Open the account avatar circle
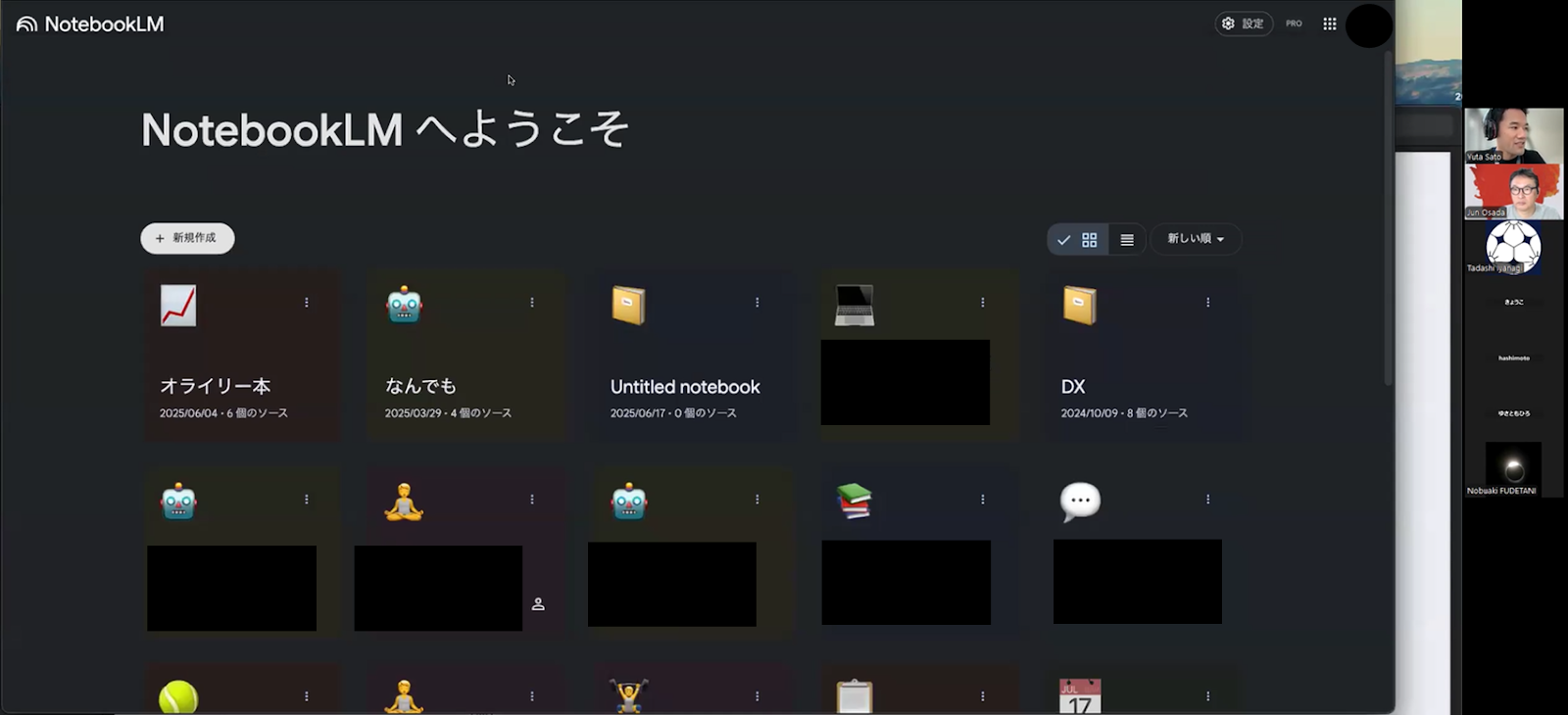Screen dimensions: 1568x715 click(x=1369, y=24)
